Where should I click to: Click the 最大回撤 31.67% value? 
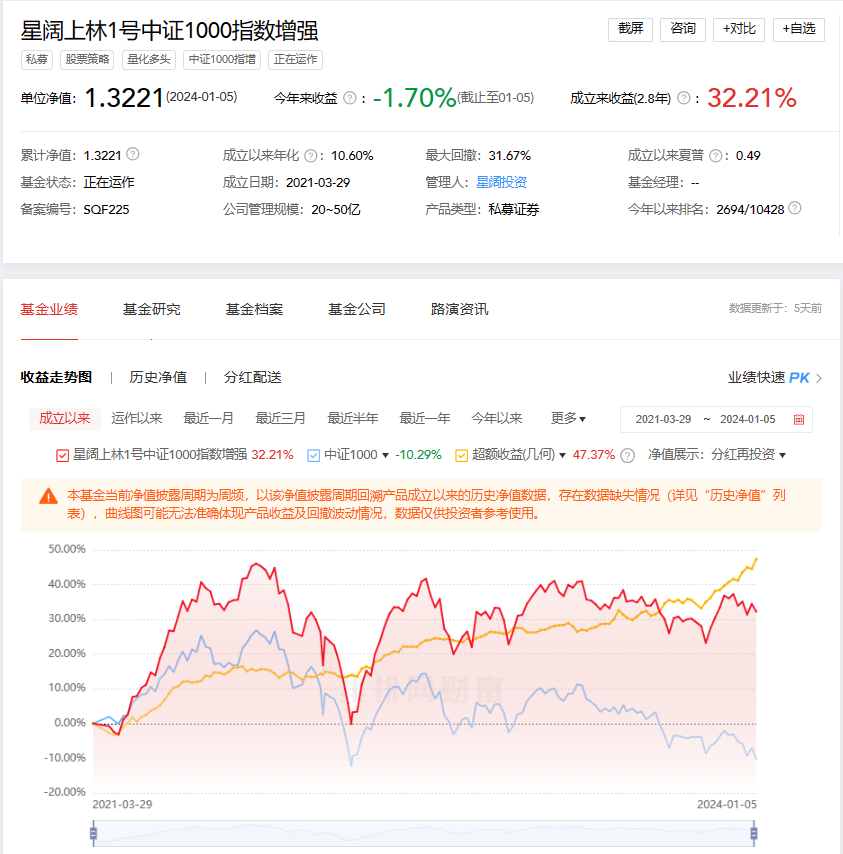(510, 156)
